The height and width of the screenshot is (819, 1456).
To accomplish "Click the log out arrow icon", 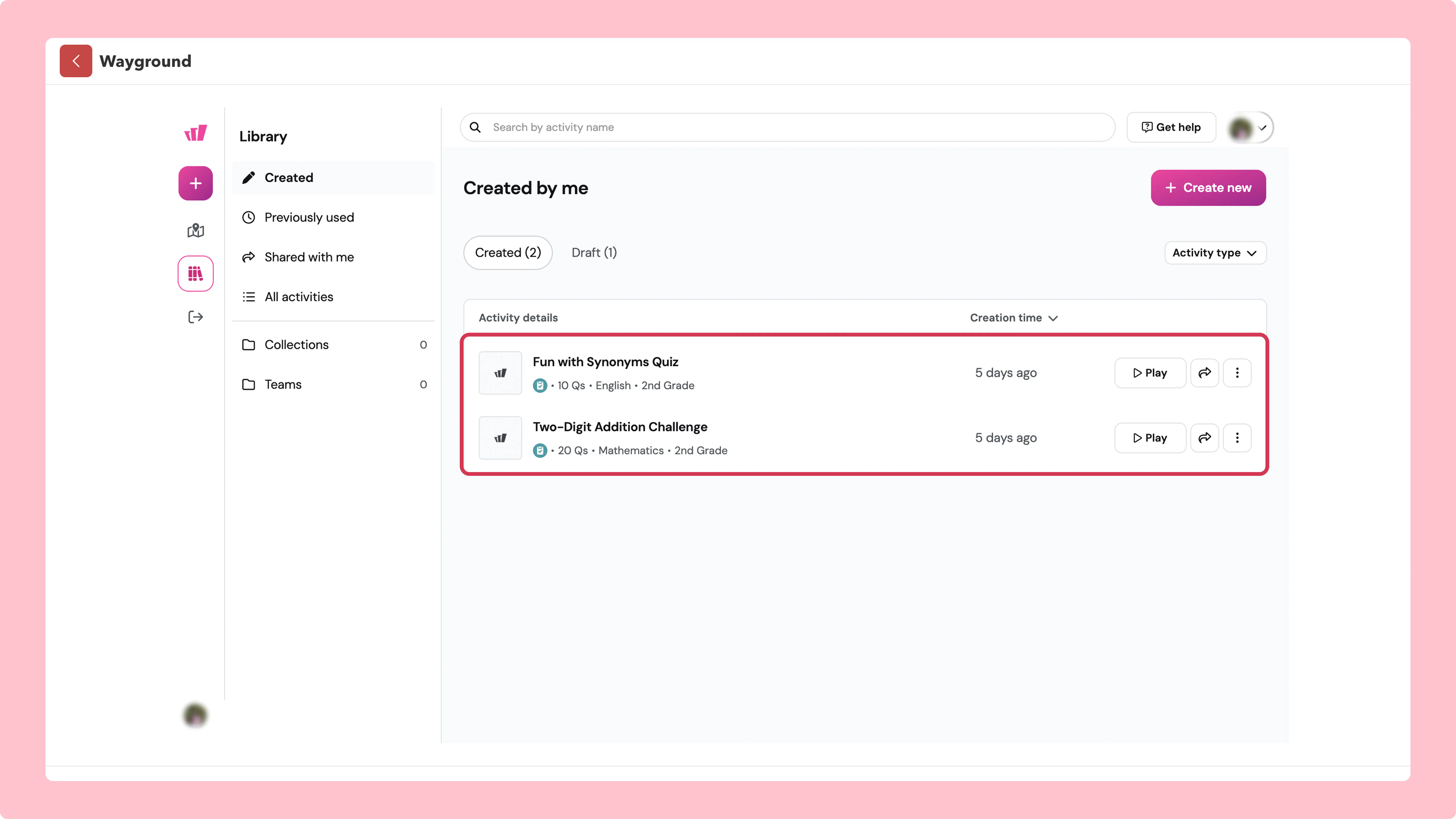I will coord(196,317).
